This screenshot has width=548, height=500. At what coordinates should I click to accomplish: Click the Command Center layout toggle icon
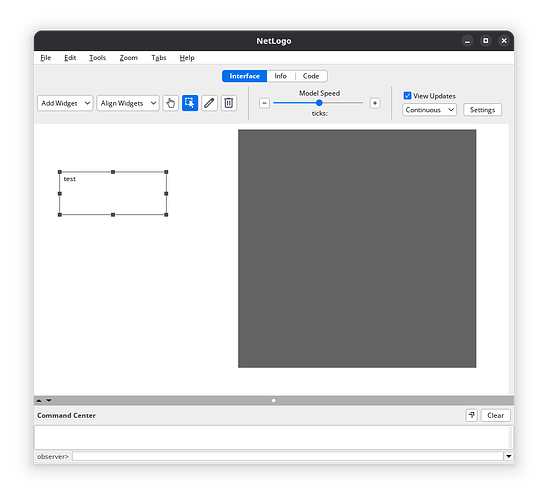tap(471, 415)
